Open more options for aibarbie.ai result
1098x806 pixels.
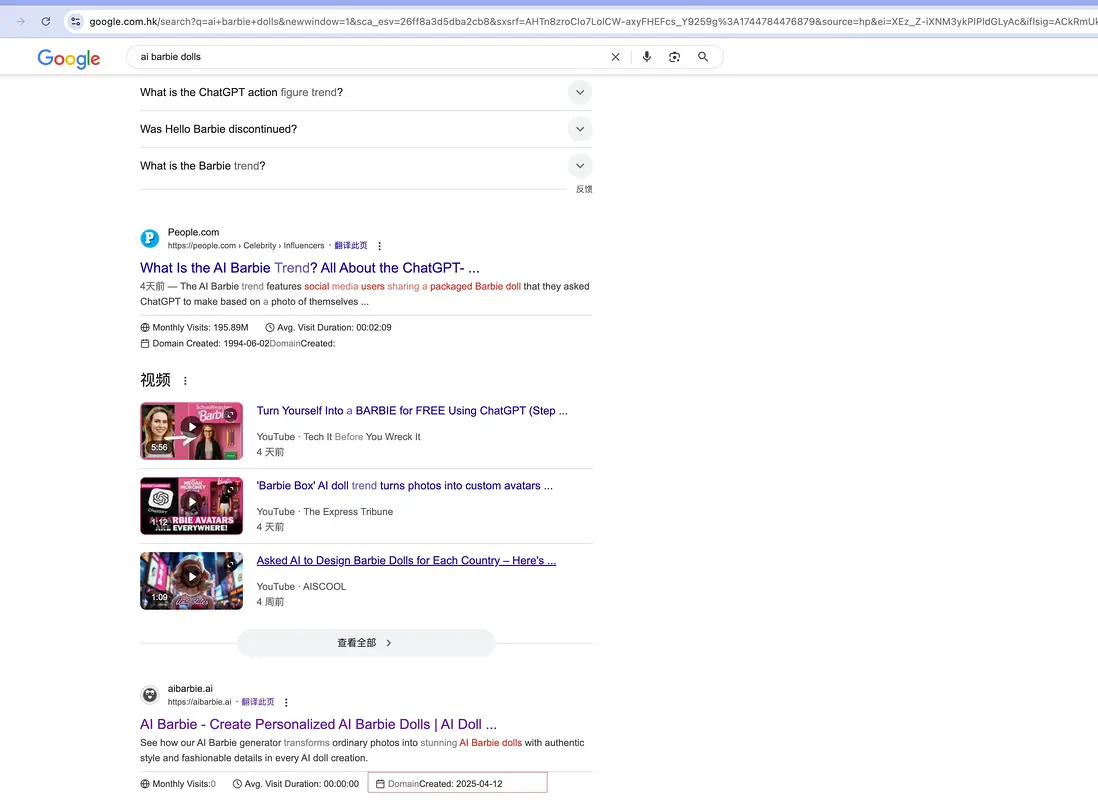click(x=286, y=702)
